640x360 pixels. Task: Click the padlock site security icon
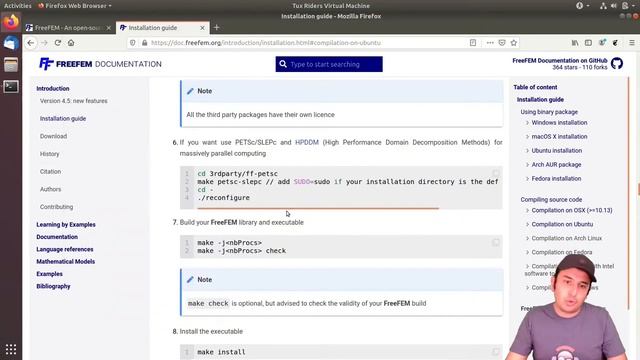144,43
